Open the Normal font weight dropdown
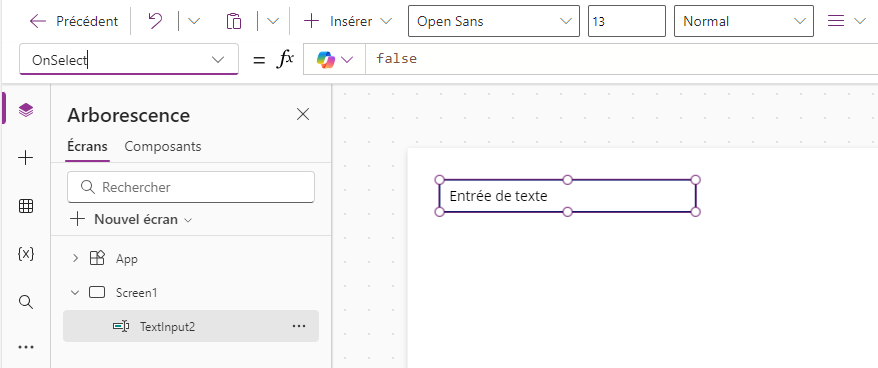878x368 pixels. [744, 21]
